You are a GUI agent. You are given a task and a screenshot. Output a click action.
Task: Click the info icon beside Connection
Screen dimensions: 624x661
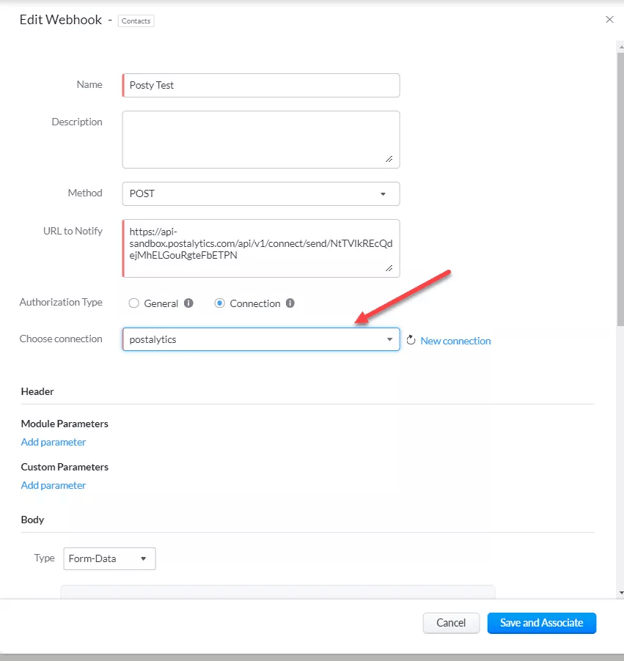click(x=290, y=303)
